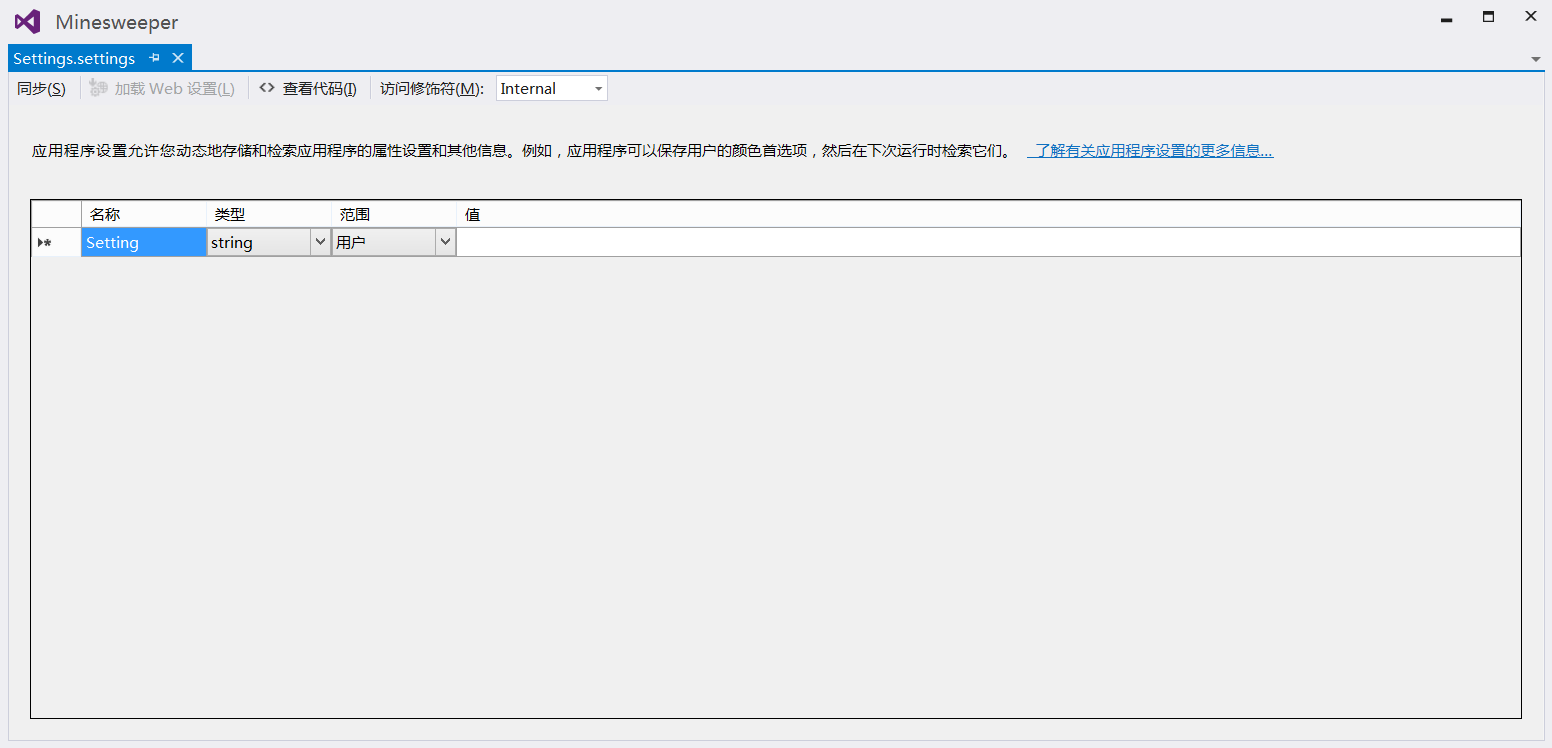This screenshot has height=748, width=1552.
Task: Click the 名称 column header
Action: coord(144,214)
